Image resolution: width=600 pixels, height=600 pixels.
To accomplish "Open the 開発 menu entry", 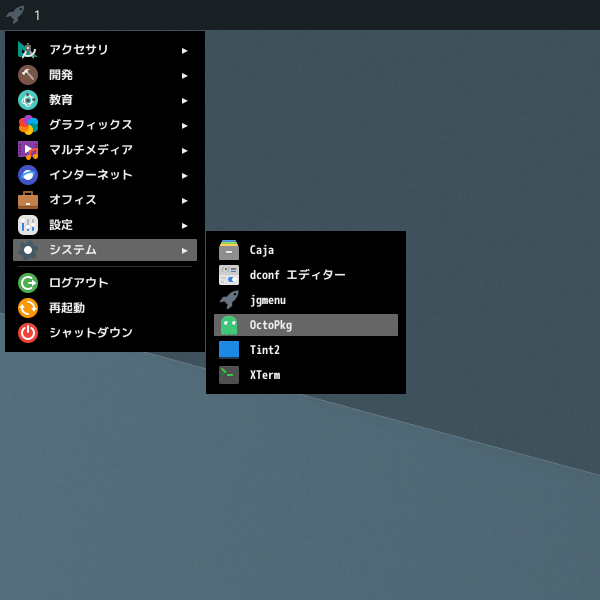I will [105, 75].
